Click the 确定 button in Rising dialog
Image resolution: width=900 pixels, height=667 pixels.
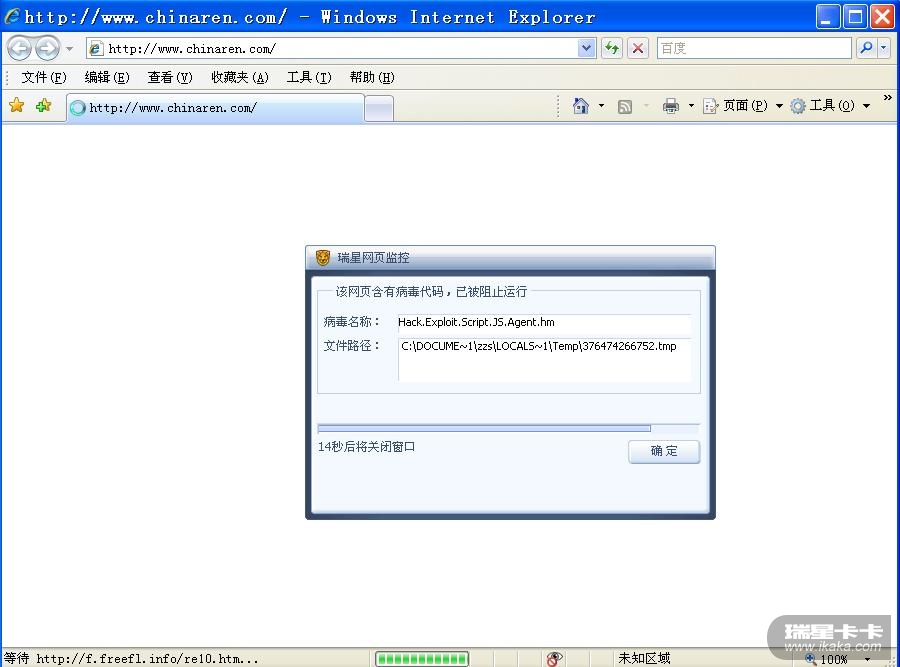(x=664, y=451)
